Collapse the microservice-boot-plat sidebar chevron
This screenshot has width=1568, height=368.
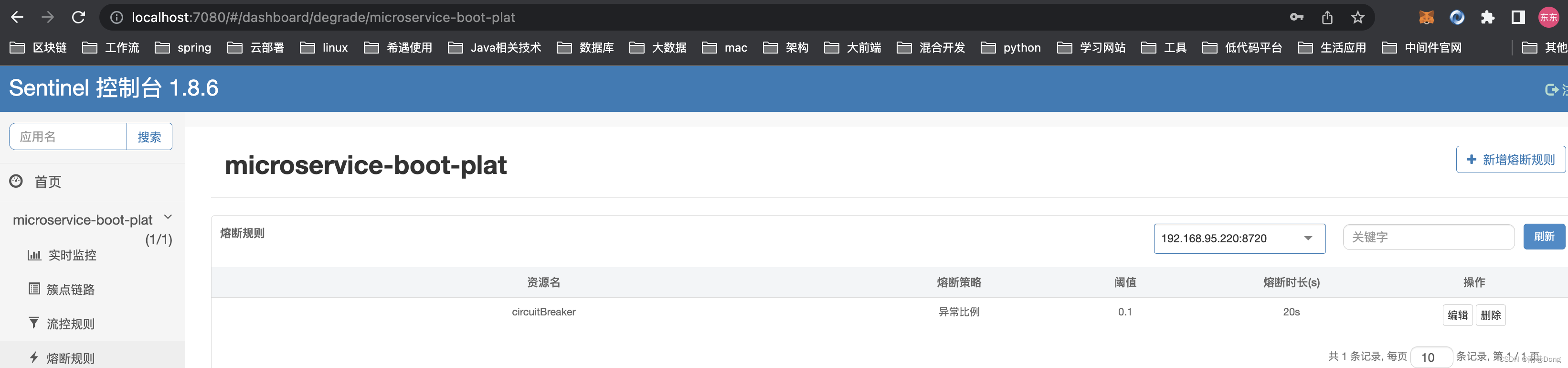pyautogui.click(x=168, y=217)
